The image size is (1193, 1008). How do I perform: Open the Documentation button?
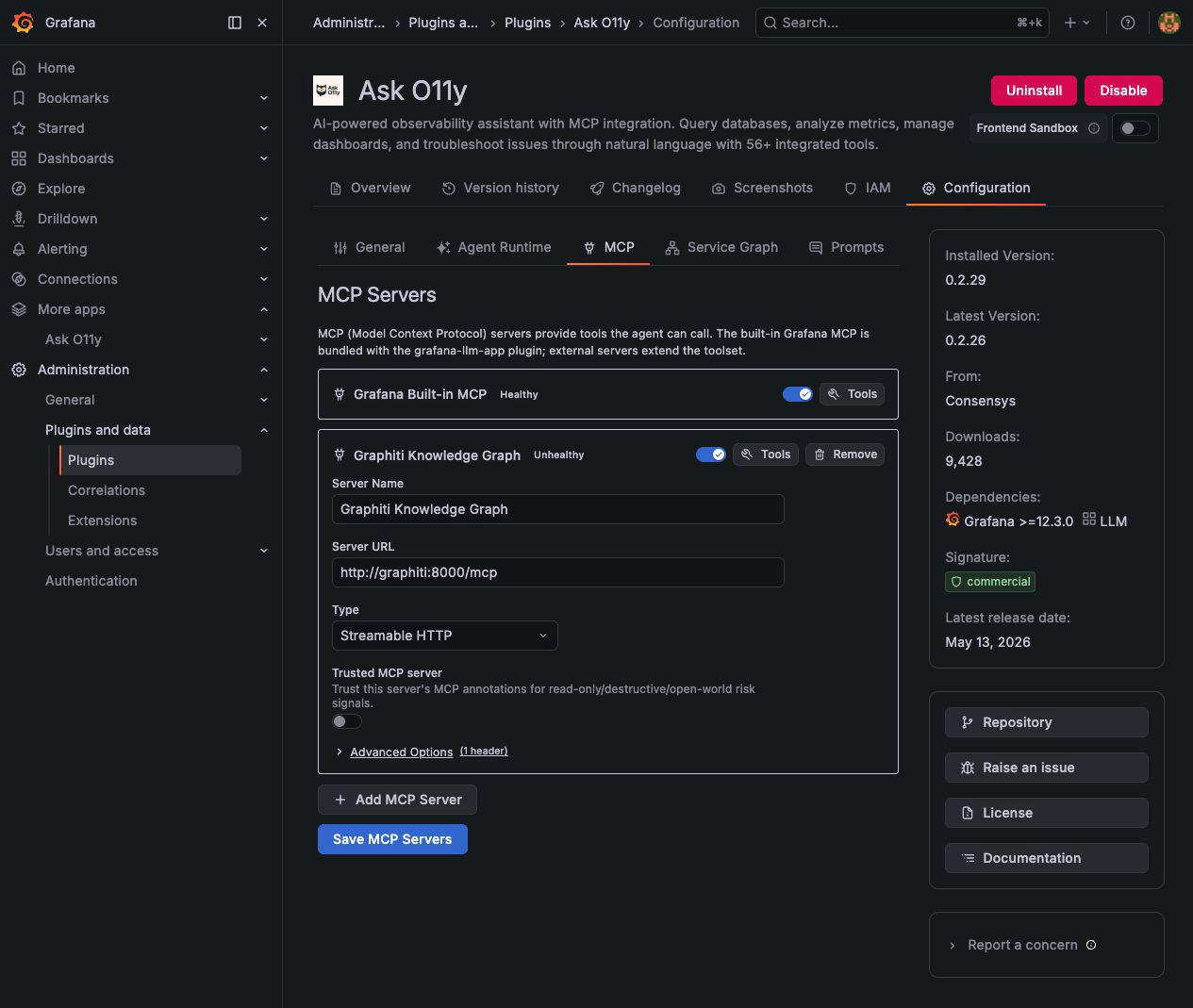pos(1047,858)
